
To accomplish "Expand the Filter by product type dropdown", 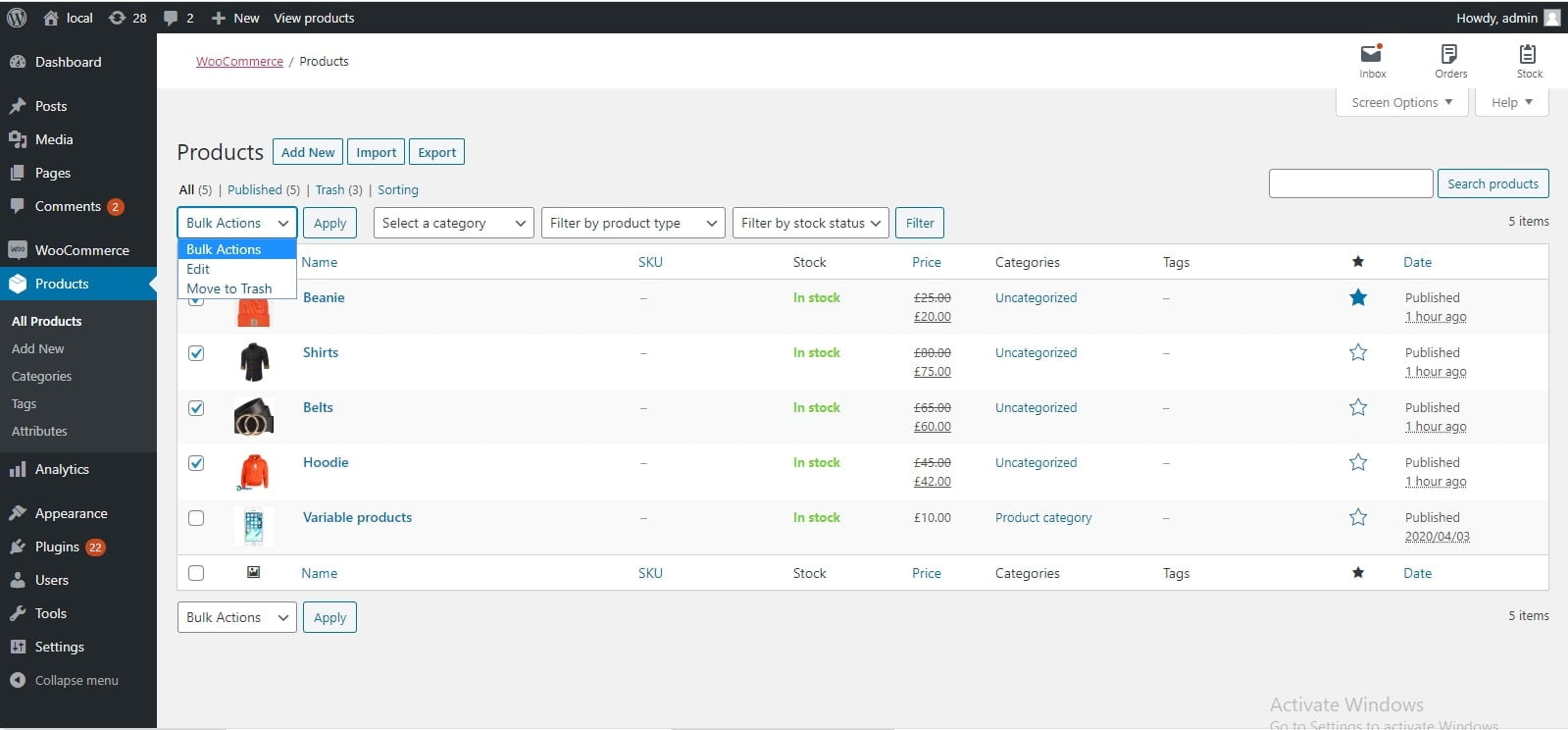I will click(632, 223).
